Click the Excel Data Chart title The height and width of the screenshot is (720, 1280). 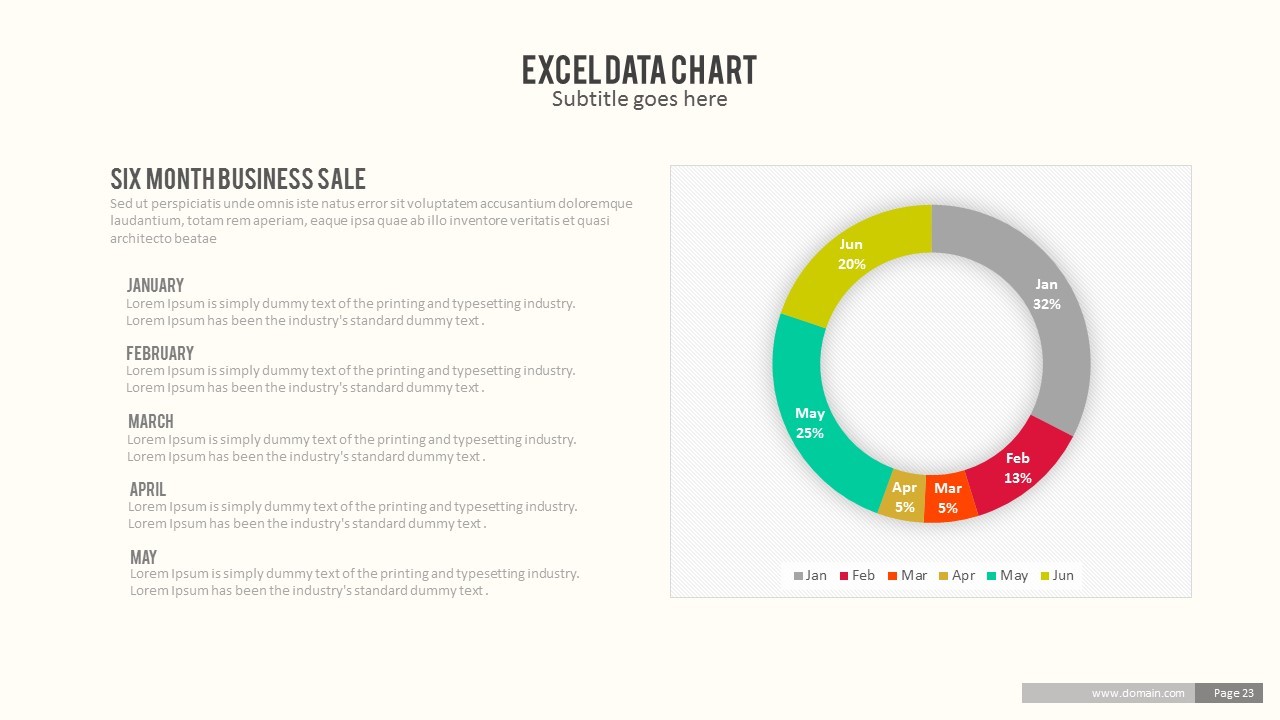[639, 70]
